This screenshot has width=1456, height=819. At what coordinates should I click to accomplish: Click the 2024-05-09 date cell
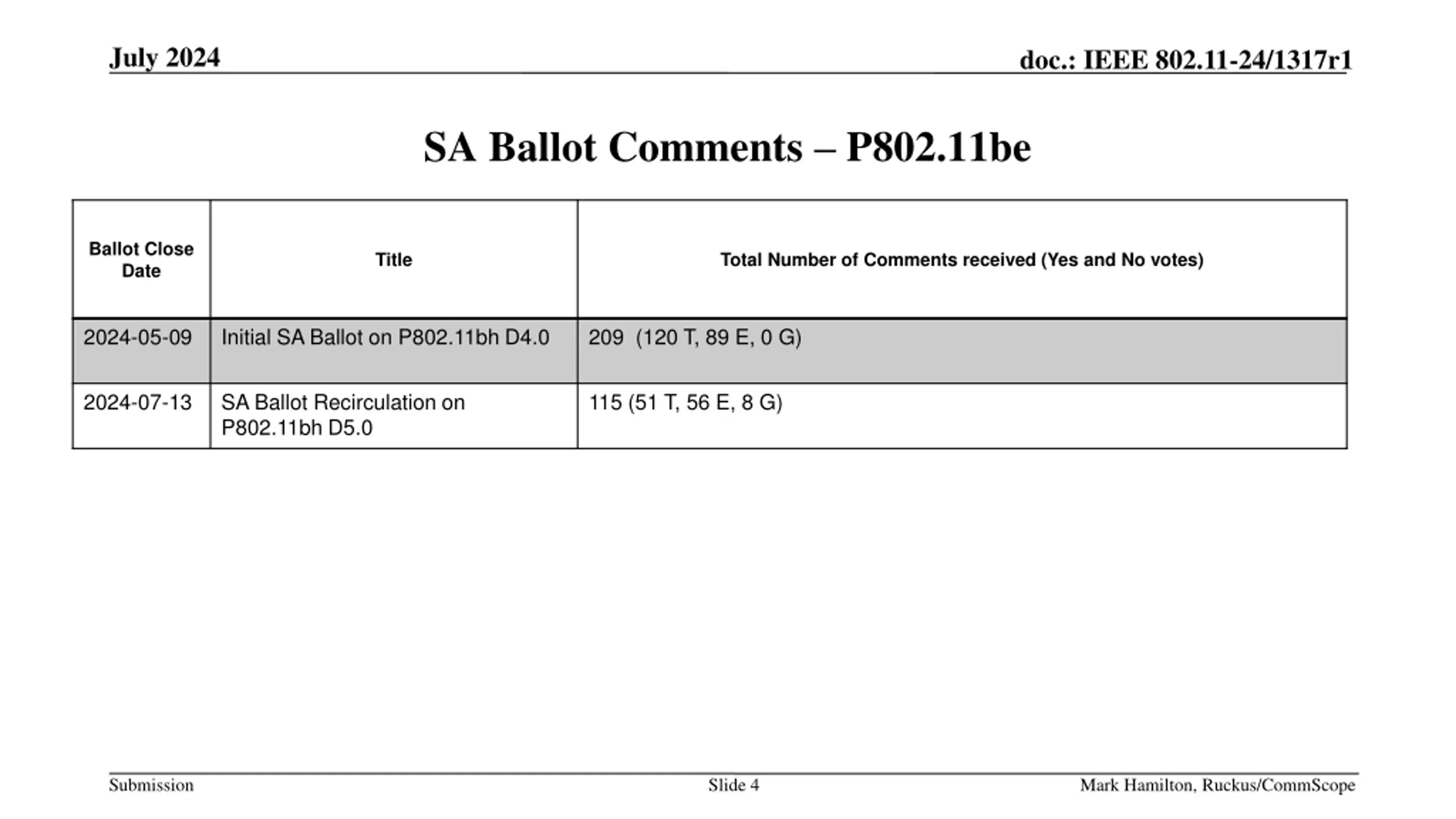(138, 338)
